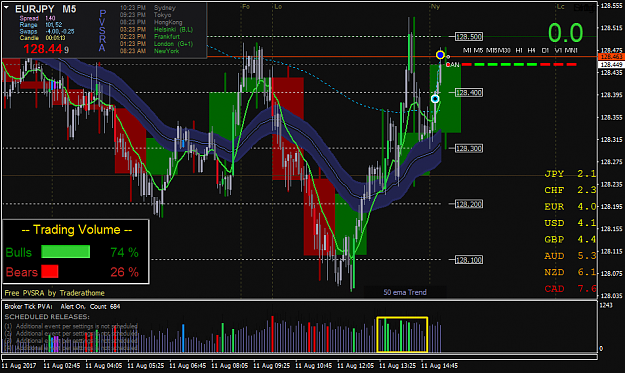Select the MN1 timeframe label
Viewport: 625px width, 373px height.
pos(571,51)
